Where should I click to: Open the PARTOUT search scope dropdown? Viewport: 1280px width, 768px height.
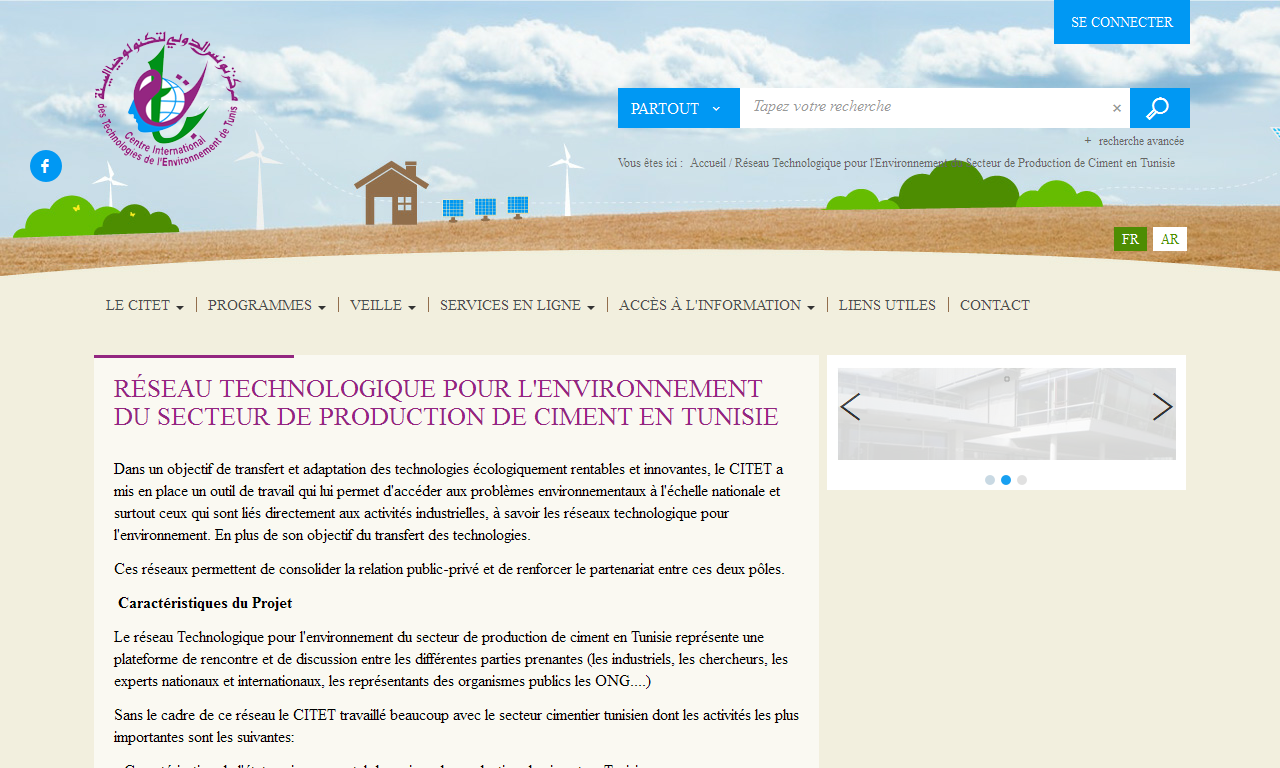point(679,108)
